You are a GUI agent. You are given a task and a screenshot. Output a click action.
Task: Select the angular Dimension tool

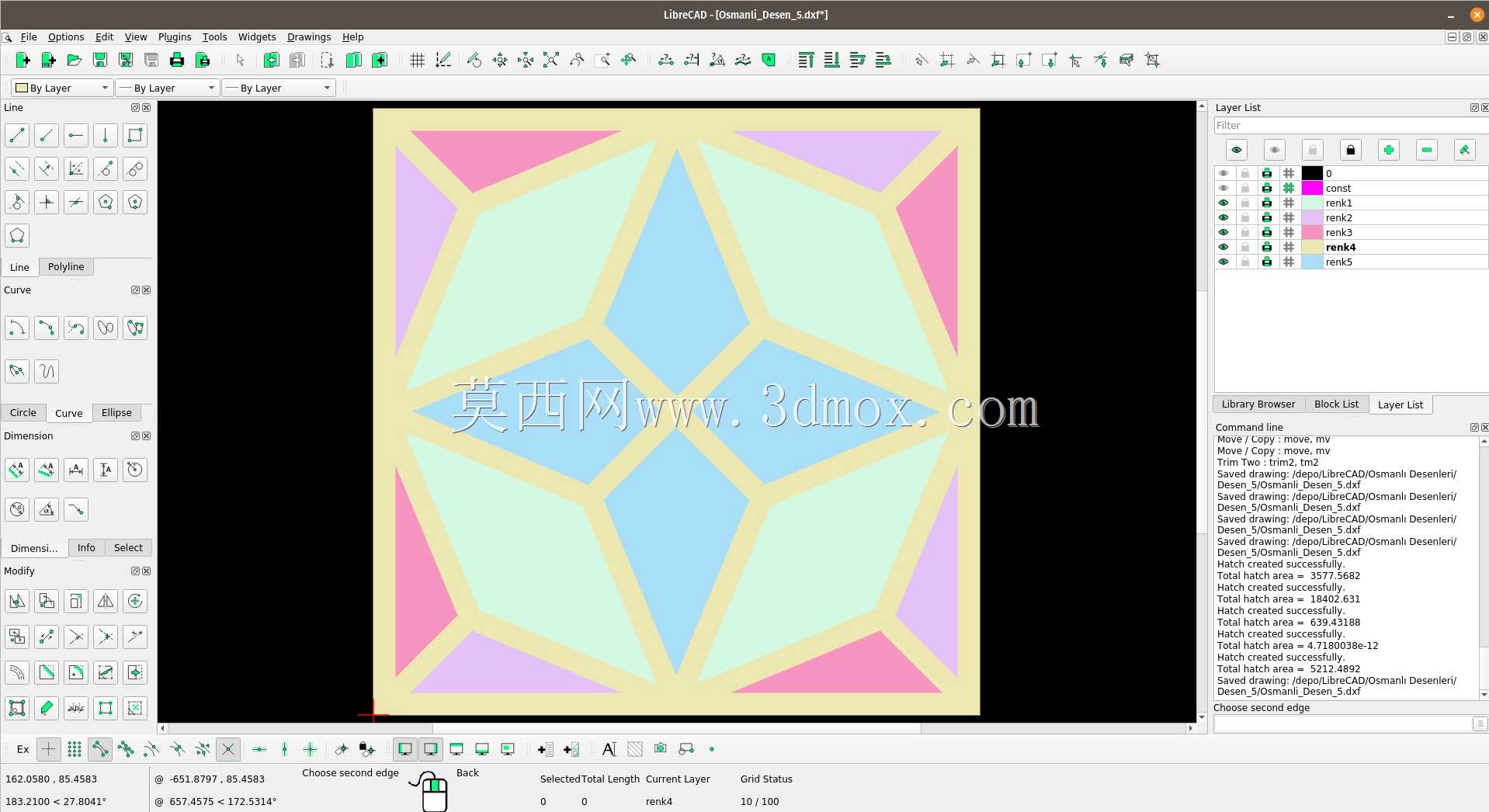coord(47,509)
